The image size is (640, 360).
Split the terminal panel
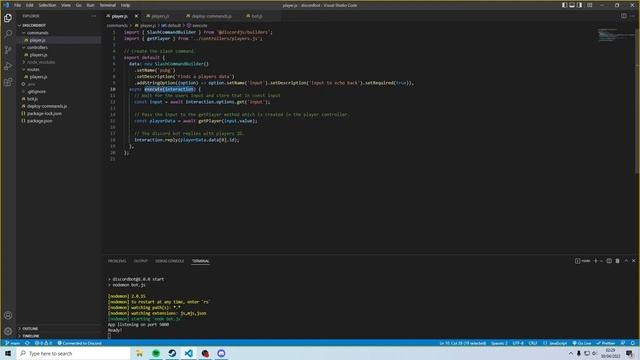pos(609,261)
